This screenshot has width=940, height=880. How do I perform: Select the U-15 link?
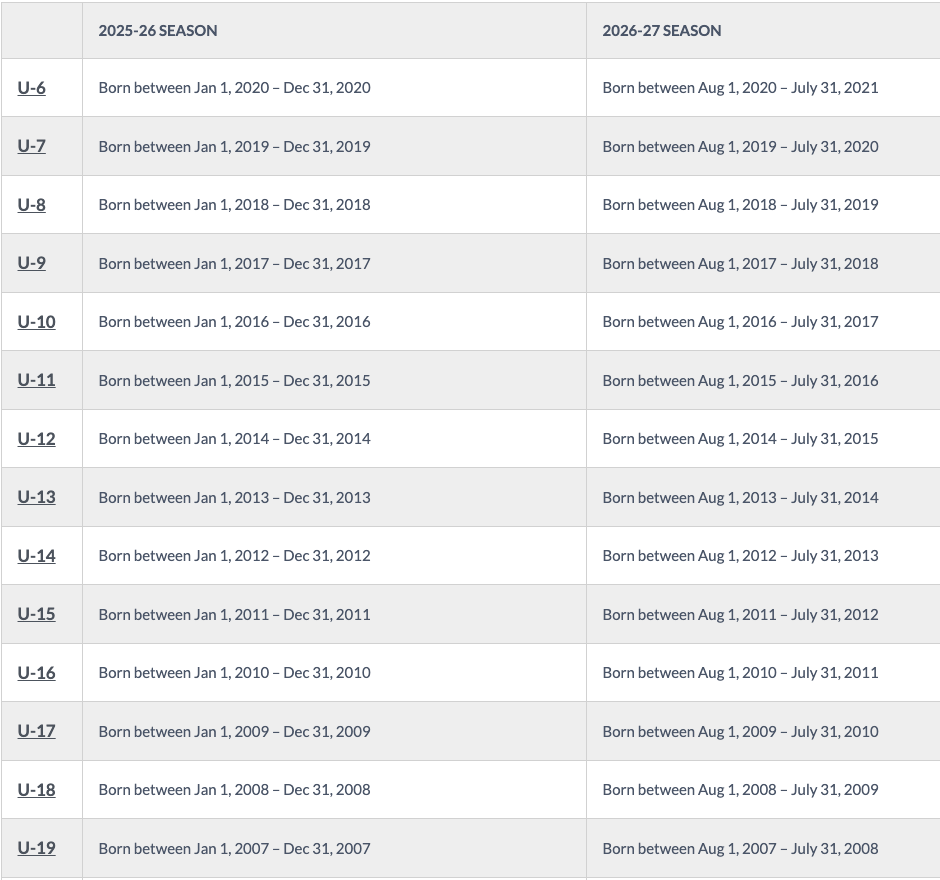click(36, 614)
